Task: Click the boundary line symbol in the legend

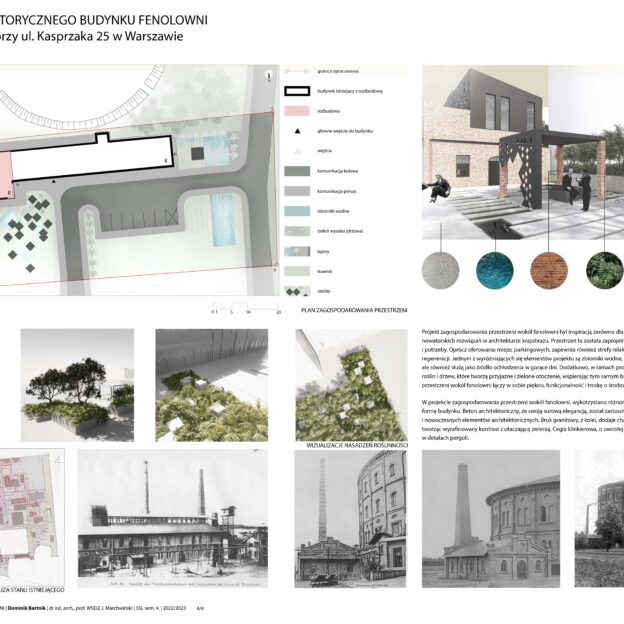Action: [x=297, y=71]
